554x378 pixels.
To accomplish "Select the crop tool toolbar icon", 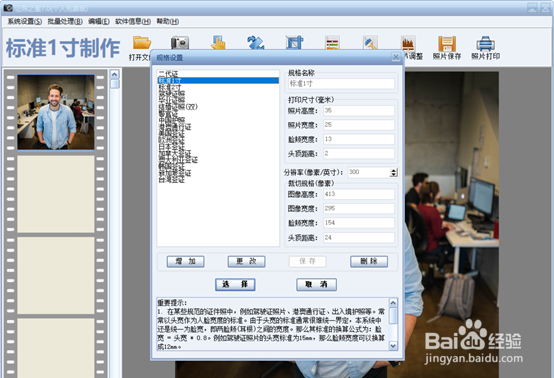I will 294,42.
